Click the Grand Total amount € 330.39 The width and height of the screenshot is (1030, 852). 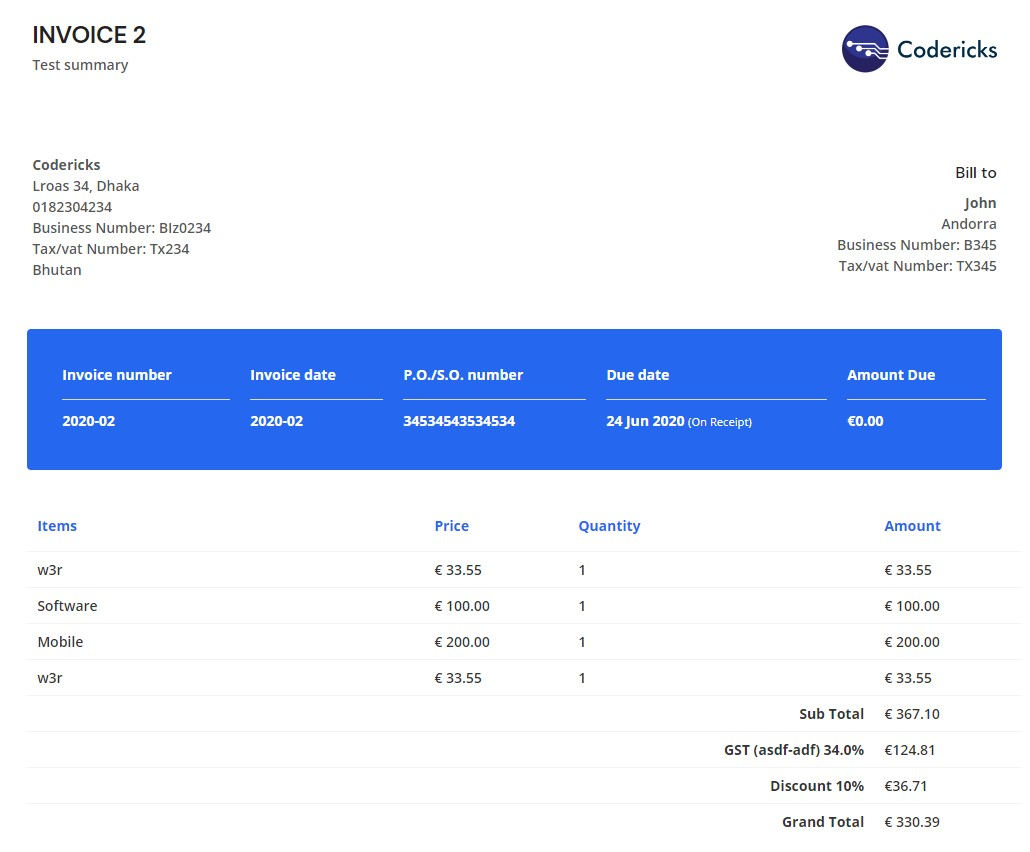coord(912,822)
